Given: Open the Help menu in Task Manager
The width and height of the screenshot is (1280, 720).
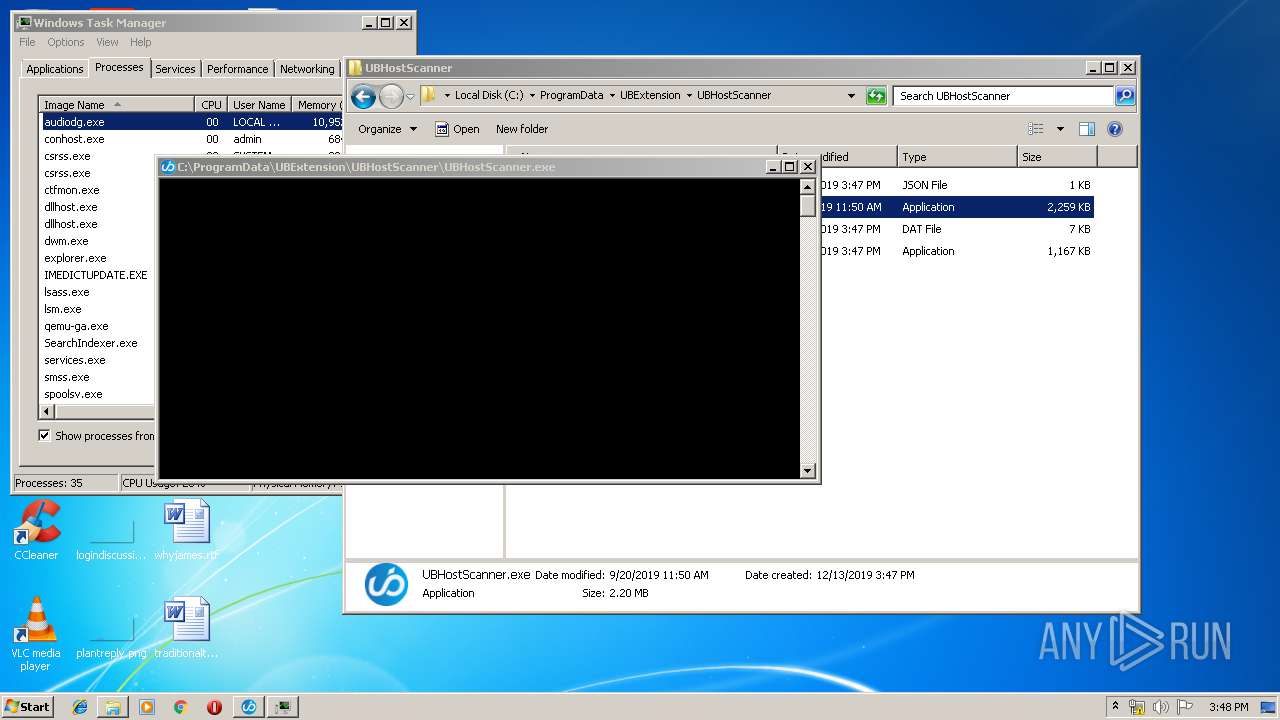Looking at the screenshot, I should pos(140,42).
